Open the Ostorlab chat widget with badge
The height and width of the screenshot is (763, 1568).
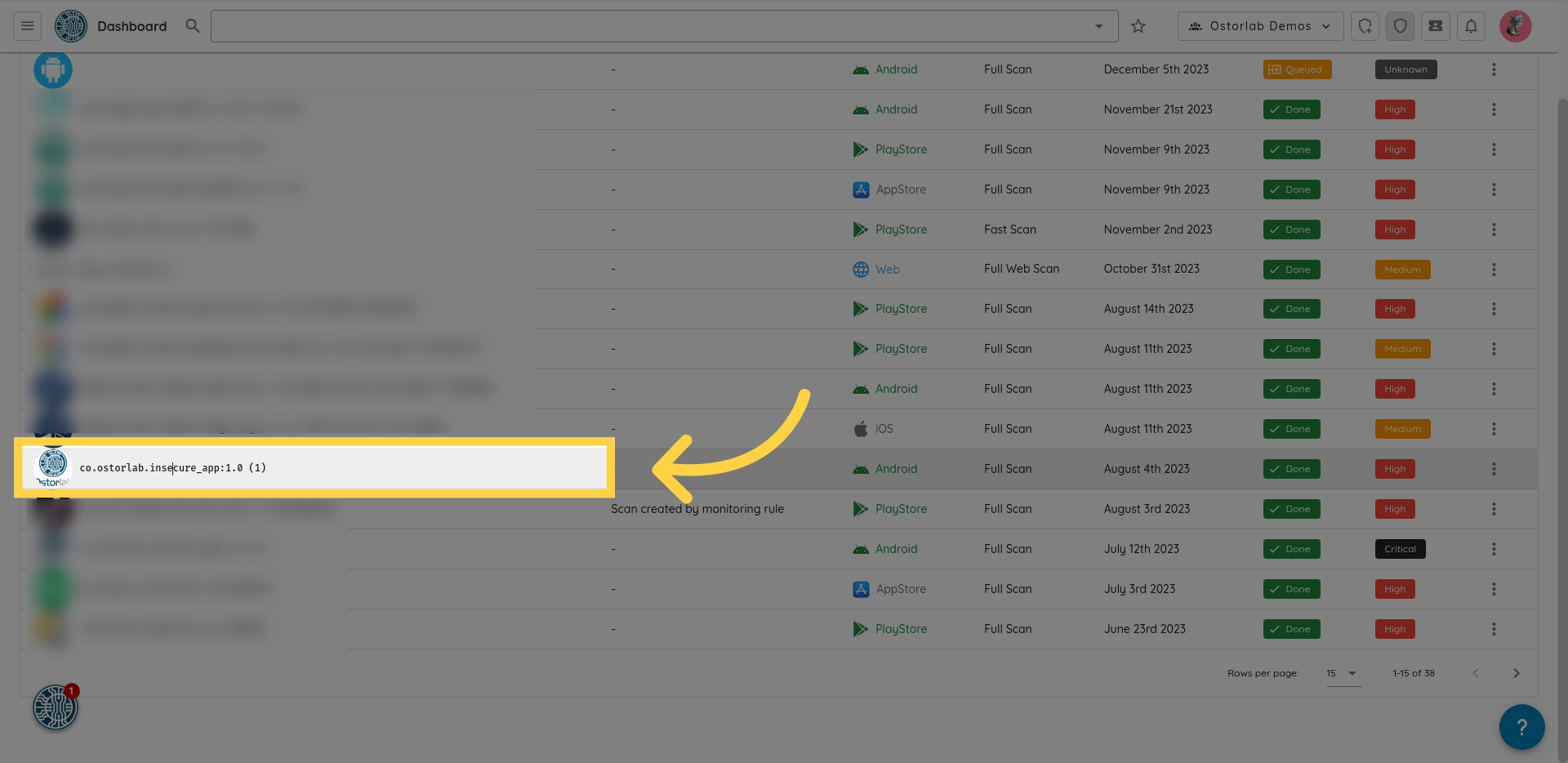click(x=56, y=707)
